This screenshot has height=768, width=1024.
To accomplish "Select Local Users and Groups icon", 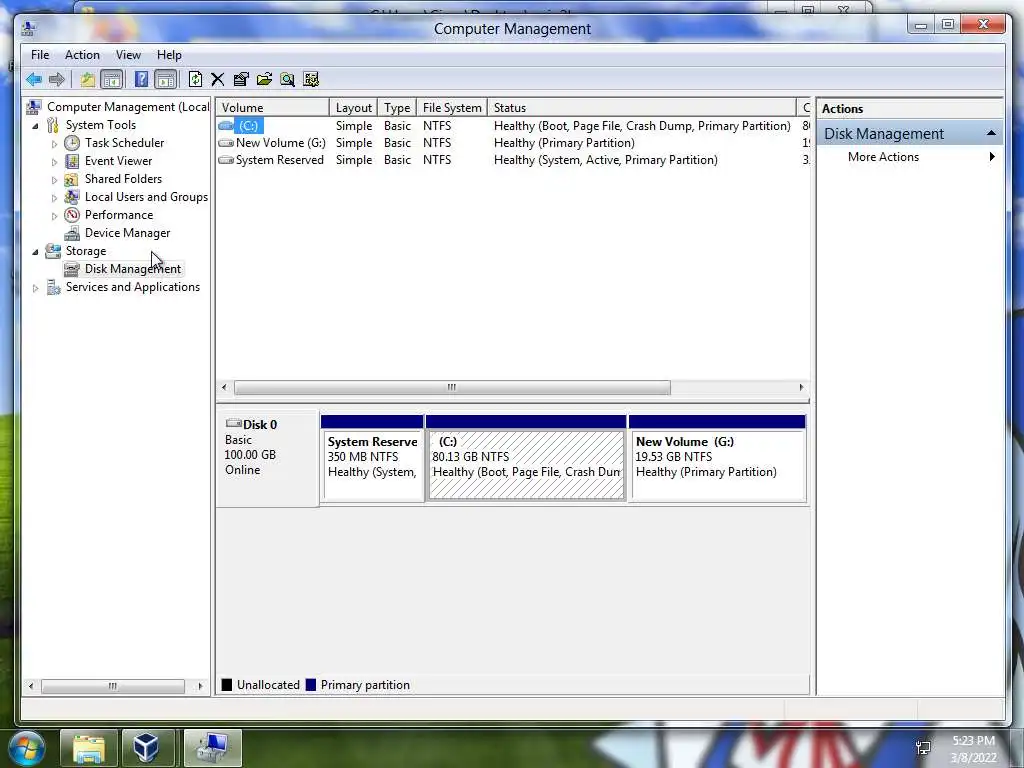I will point(72,197).
